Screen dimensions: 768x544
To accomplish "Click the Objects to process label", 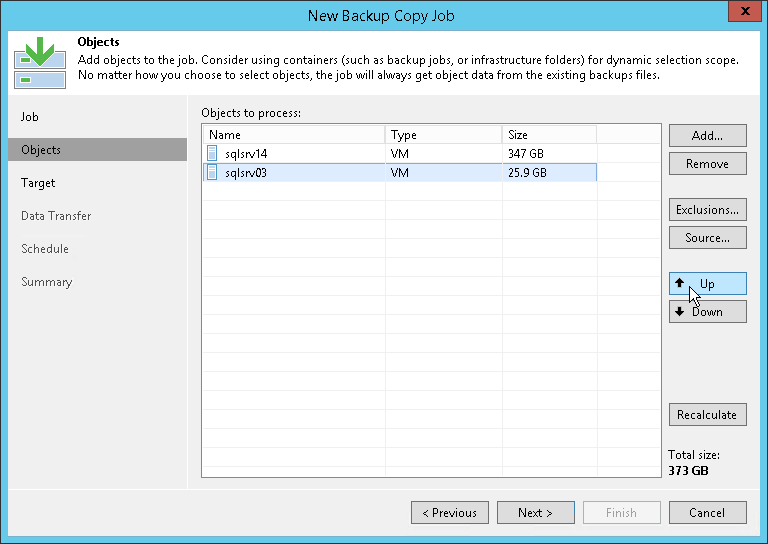I will point(251,113).
